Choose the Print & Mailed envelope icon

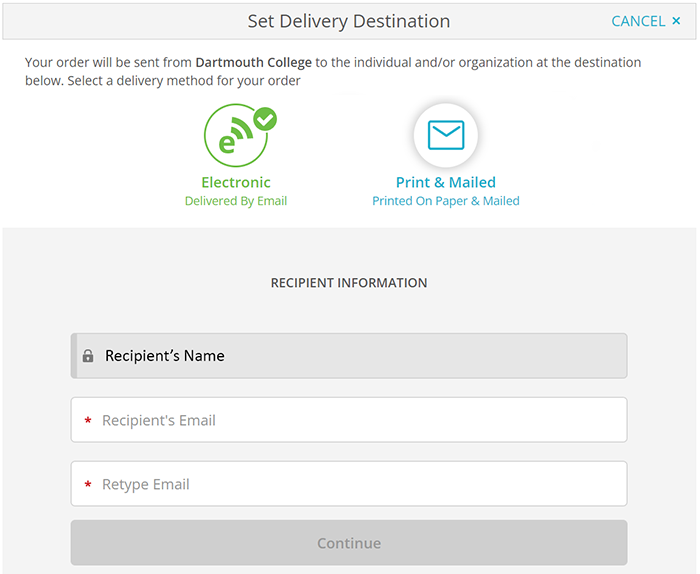click(x=446, y=135)
